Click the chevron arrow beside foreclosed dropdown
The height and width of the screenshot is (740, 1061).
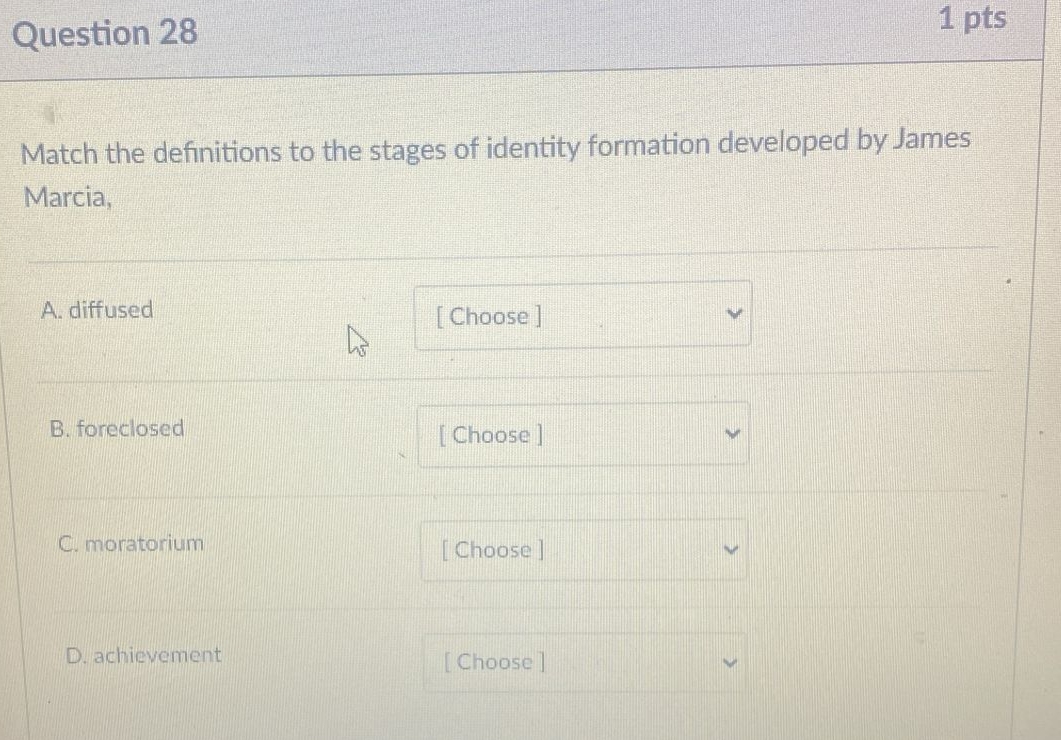pos(732,432)
